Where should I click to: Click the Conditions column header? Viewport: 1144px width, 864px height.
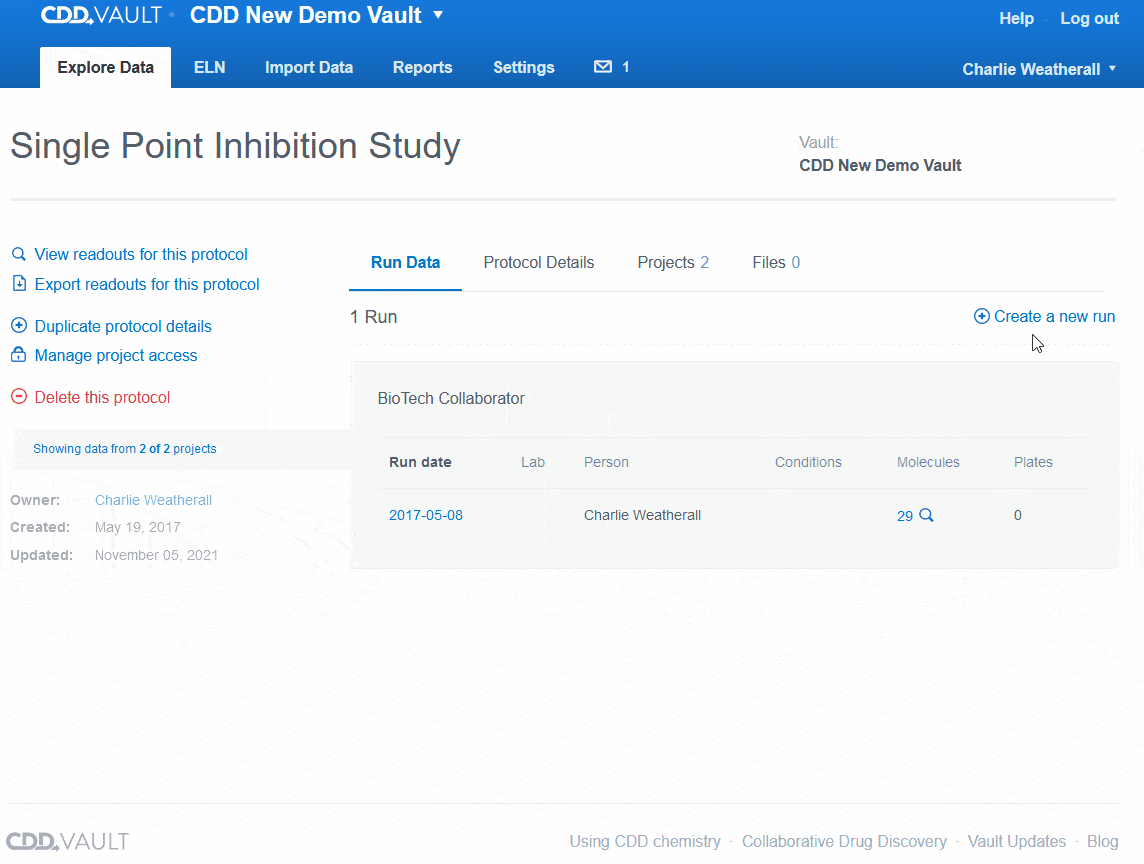point(808,462)
